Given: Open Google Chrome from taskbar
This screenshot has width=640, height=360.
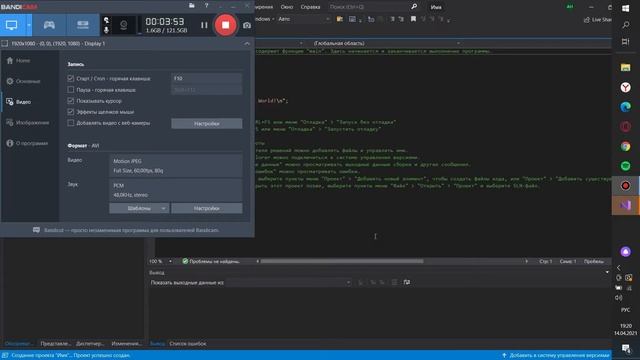Looking at the screenshot, I should pos(626,146).
